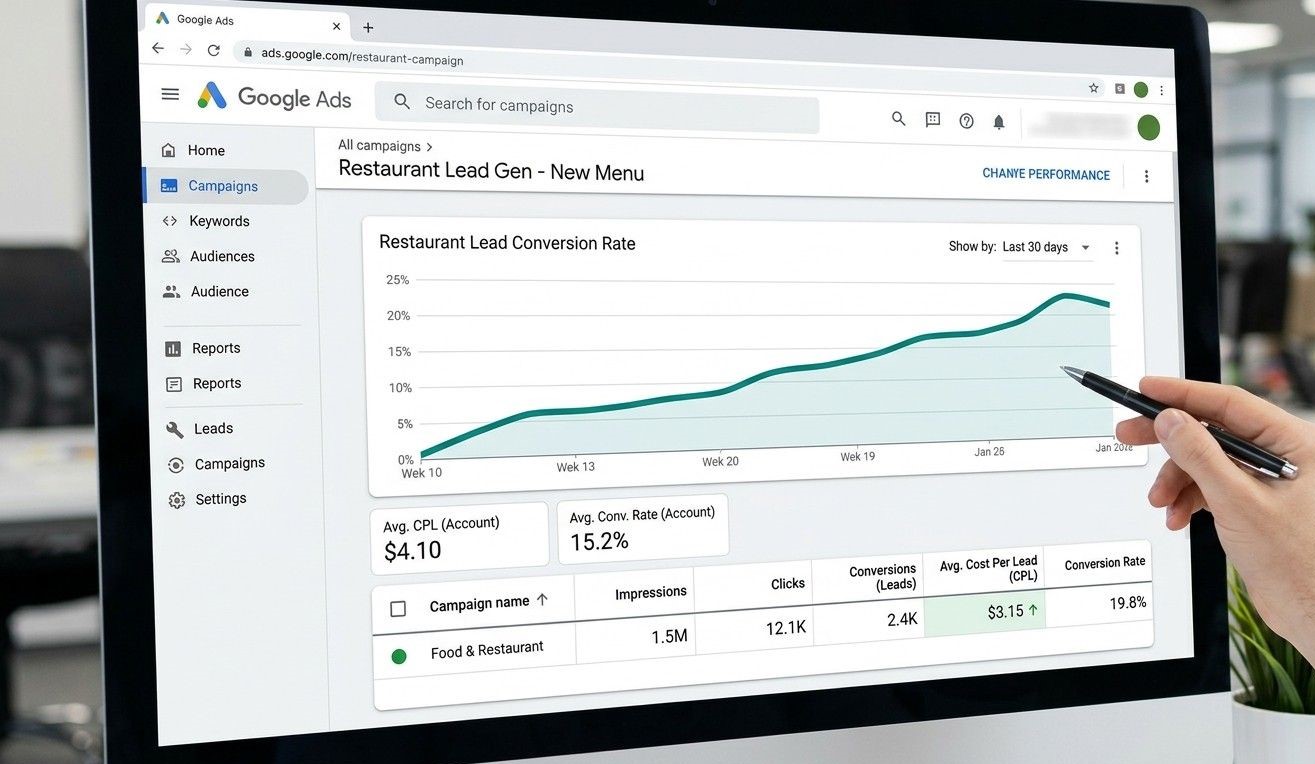Click the browser extension icon
This screenshot has height=764, width=1315.
(x=1119, y=89)
